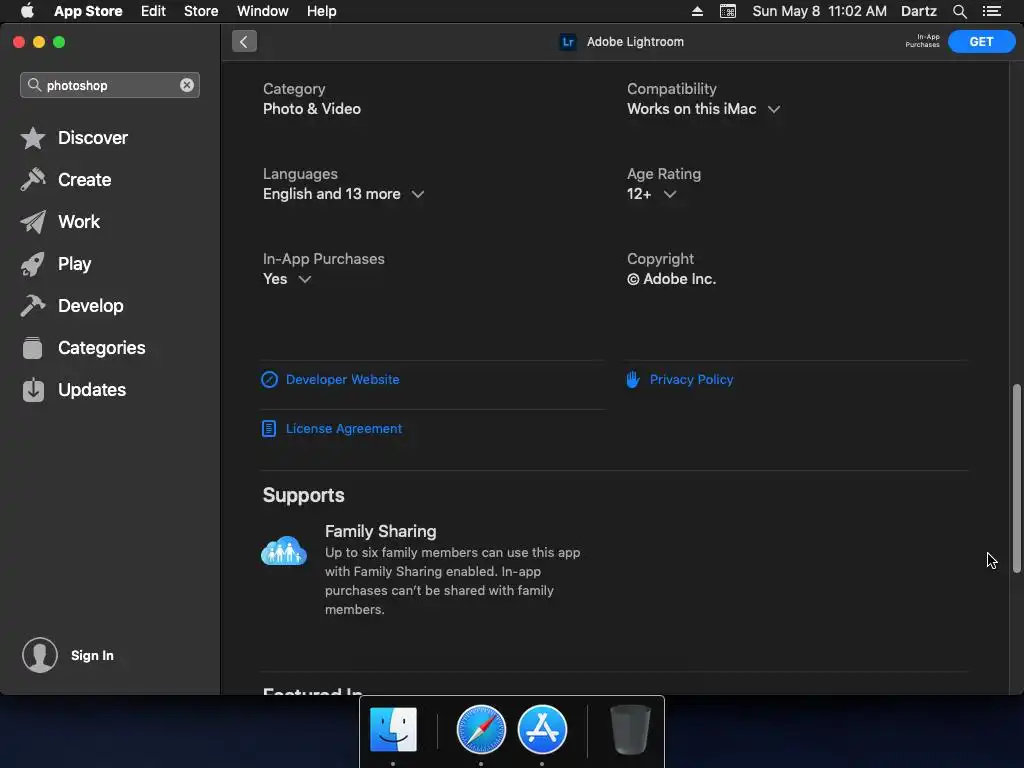
Task: Click the Develop hammer icon
Action: click(33, 306)
